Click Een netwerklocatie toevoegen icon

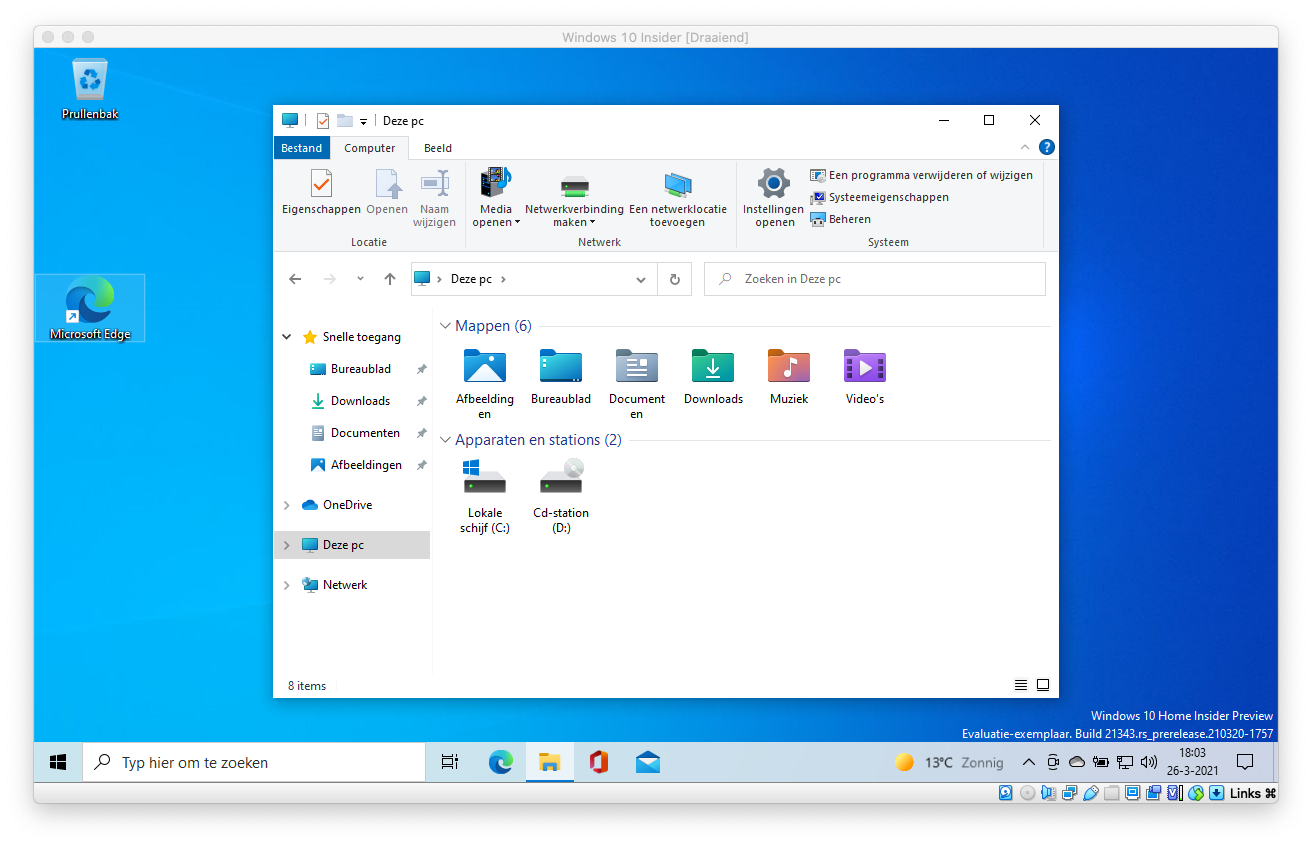[677, 185]
